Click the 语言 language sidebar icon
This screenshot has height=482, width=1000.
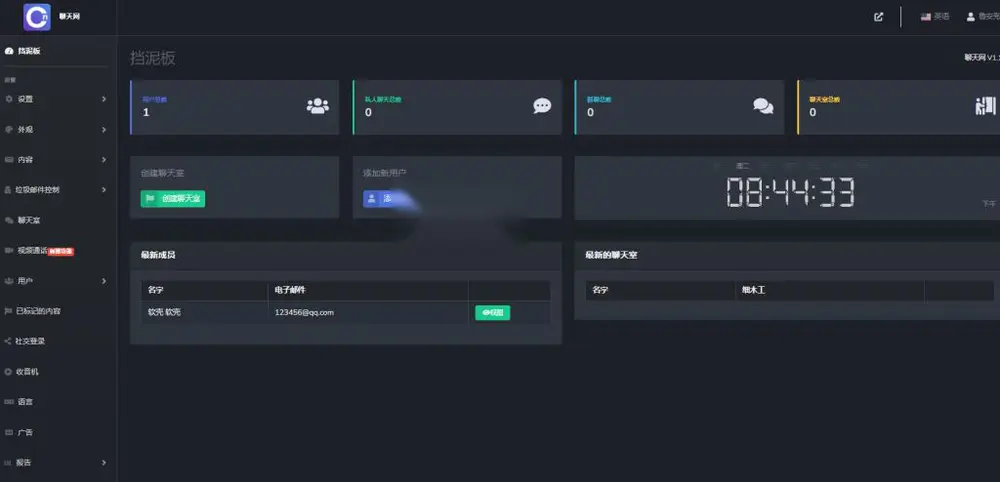click(9, 402)
